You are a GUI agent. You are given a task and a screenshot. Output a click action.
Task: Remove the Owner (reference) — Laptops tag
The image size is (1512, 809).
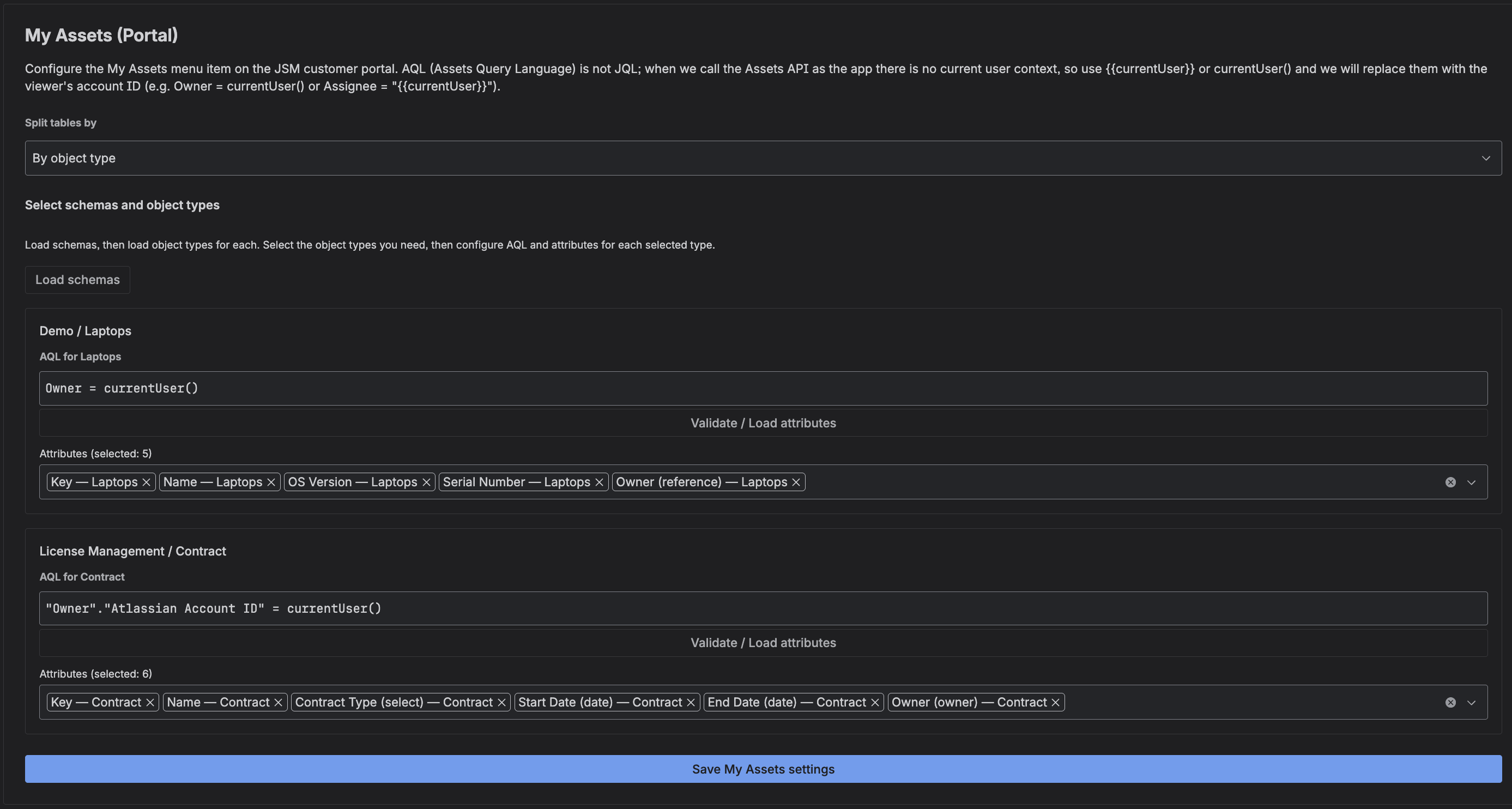[x=796, y=482]
